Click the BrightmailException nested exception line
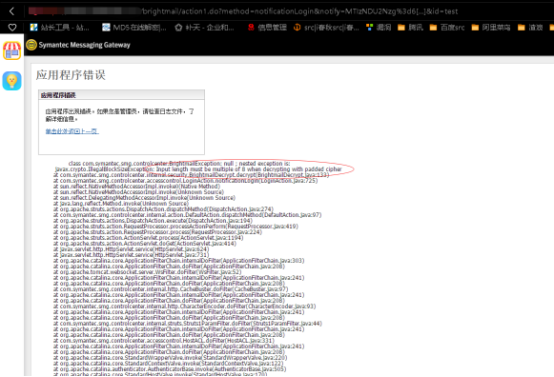Image resolution: width=554 pixels, height=377 pixels. pos(179,164)
